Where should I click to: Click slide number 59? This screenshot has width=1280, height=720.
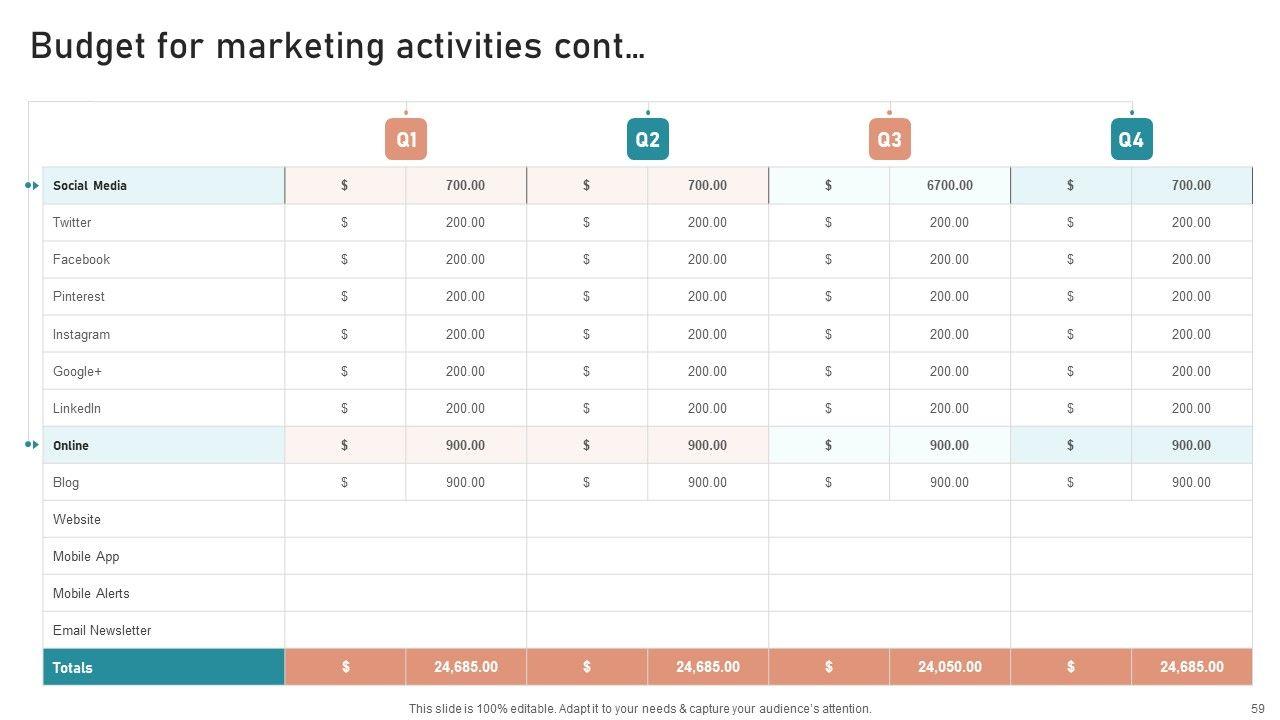(1257, 709)
